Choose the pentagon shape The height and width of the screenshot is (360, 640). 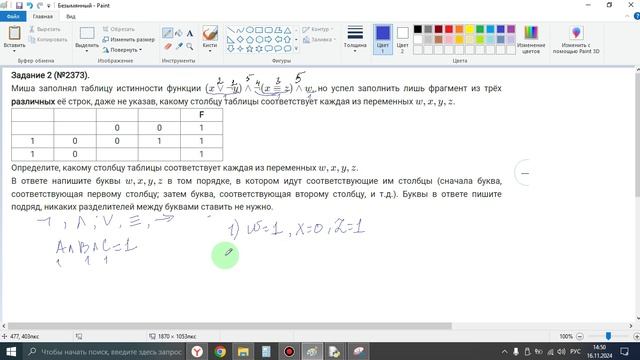point(250,40)
